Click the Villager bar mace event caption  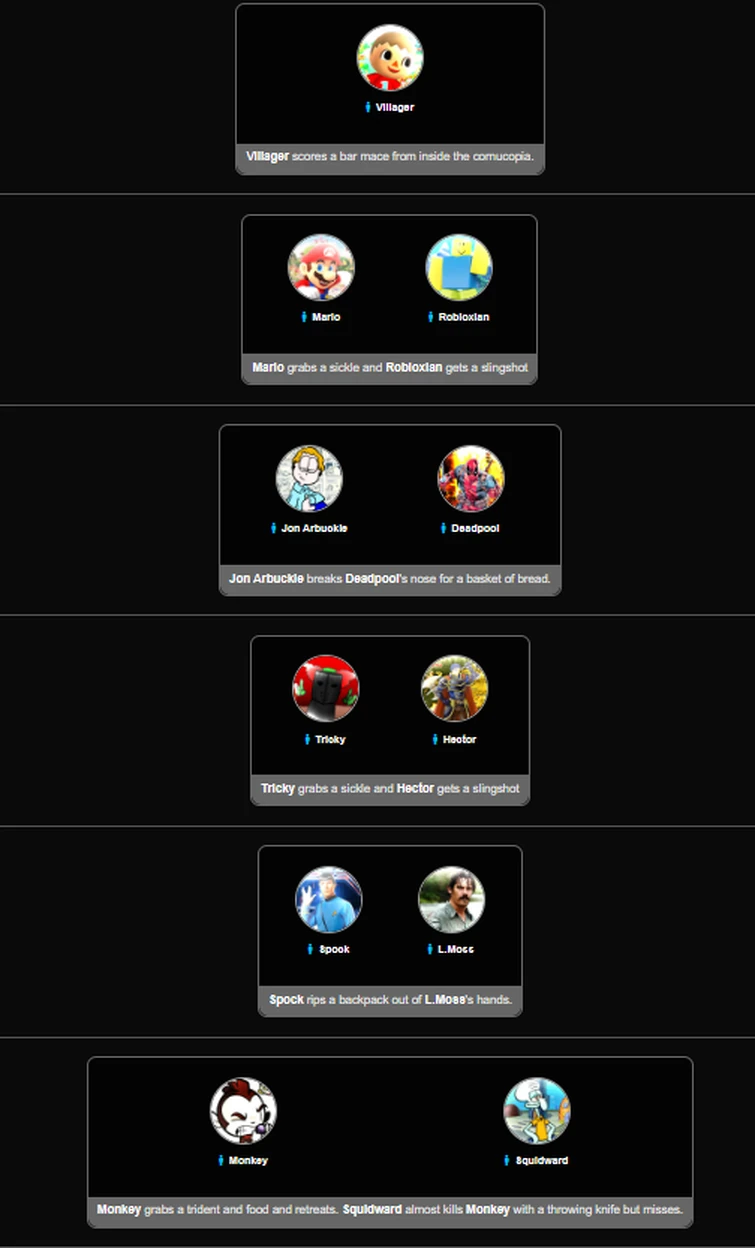tap(390, 157)
